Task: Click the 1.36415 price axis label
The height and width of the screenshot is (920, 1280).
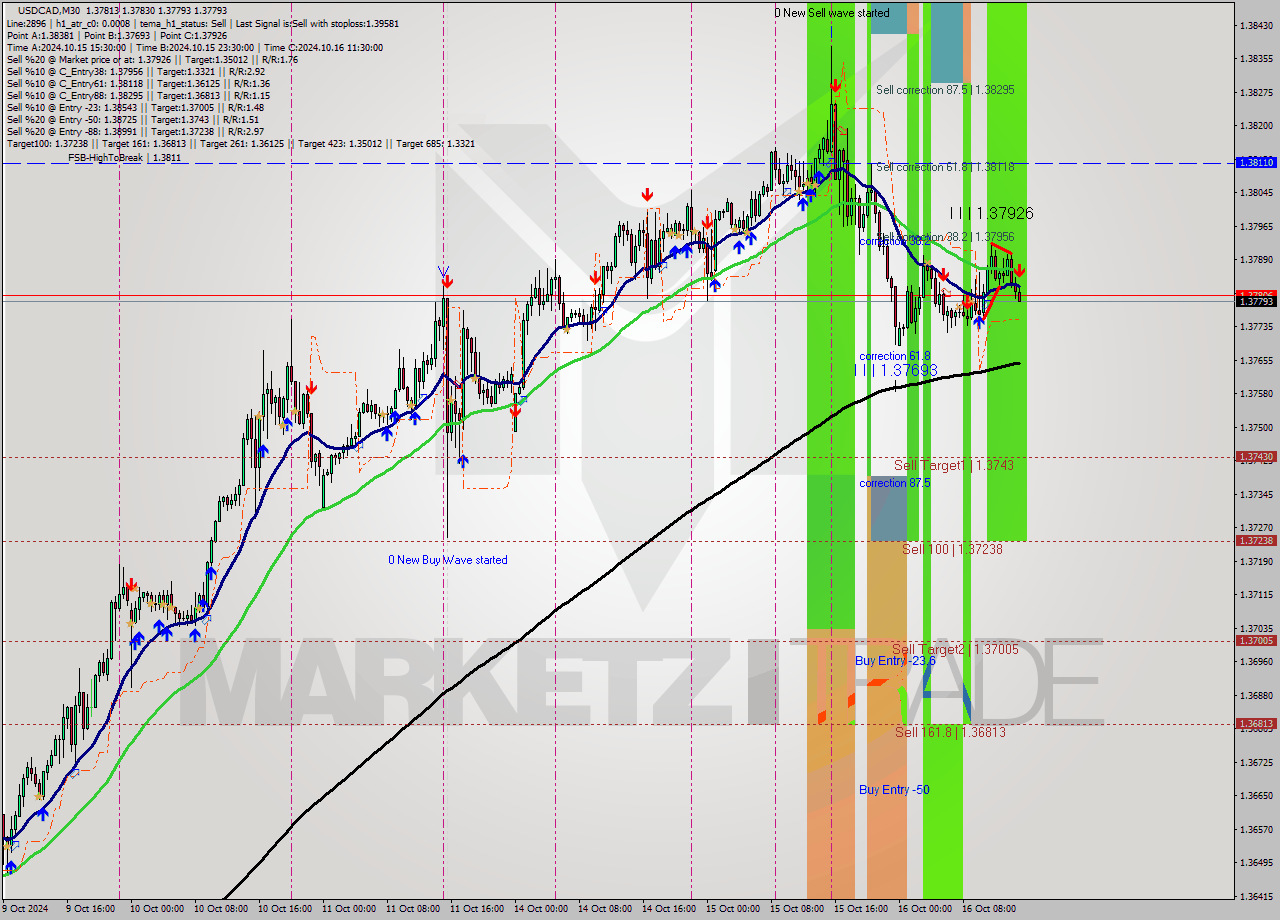Action: pos(1256,897)
